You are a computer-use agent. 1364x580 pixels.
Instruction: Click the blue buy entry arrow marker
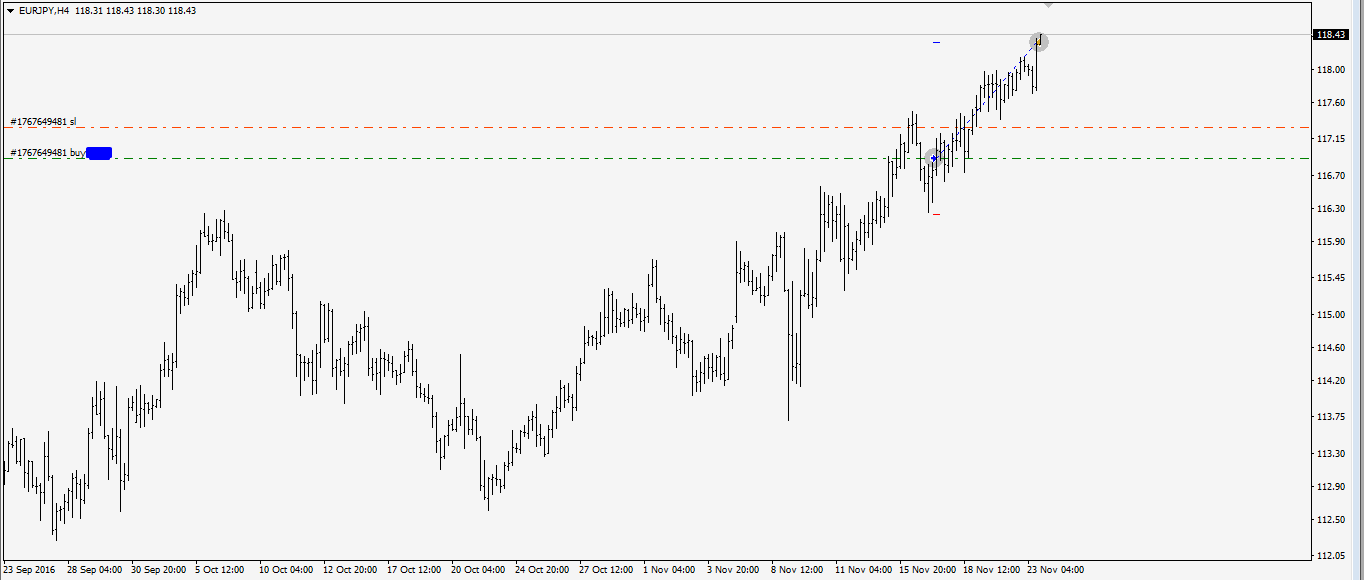pyautogui.click(x=934, y=158)
